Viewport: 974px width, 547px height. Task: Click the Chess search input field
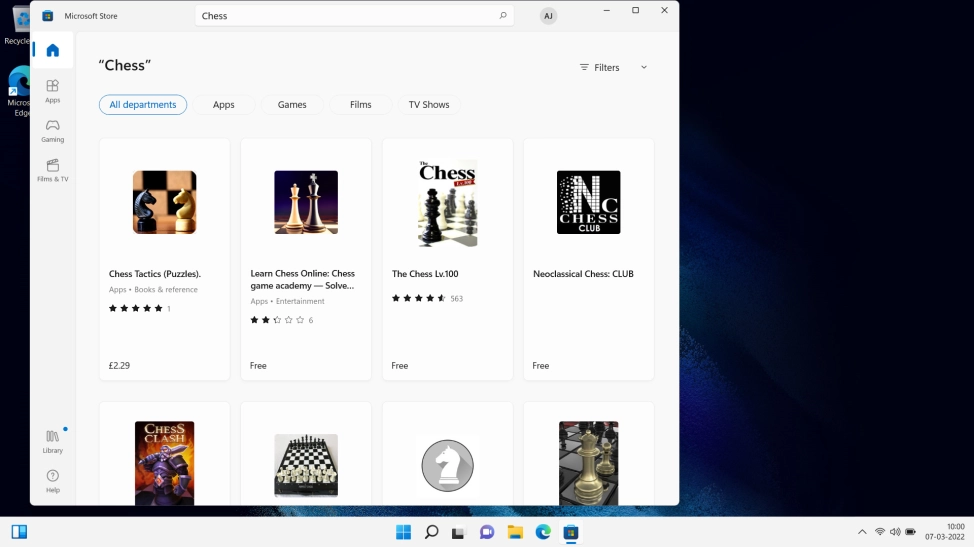(345, 16)
